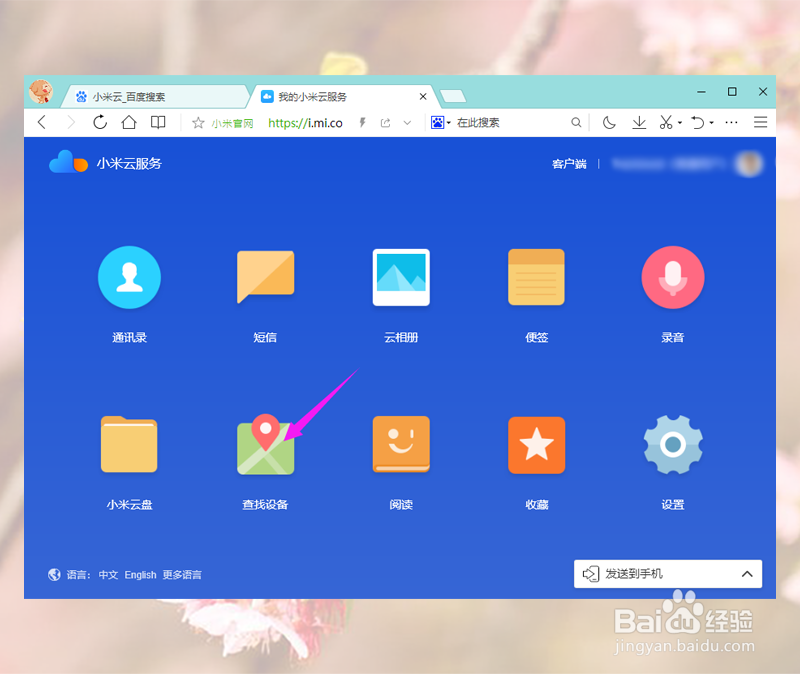
Task: Click the search magnifier icon
Action: [576, 122]
